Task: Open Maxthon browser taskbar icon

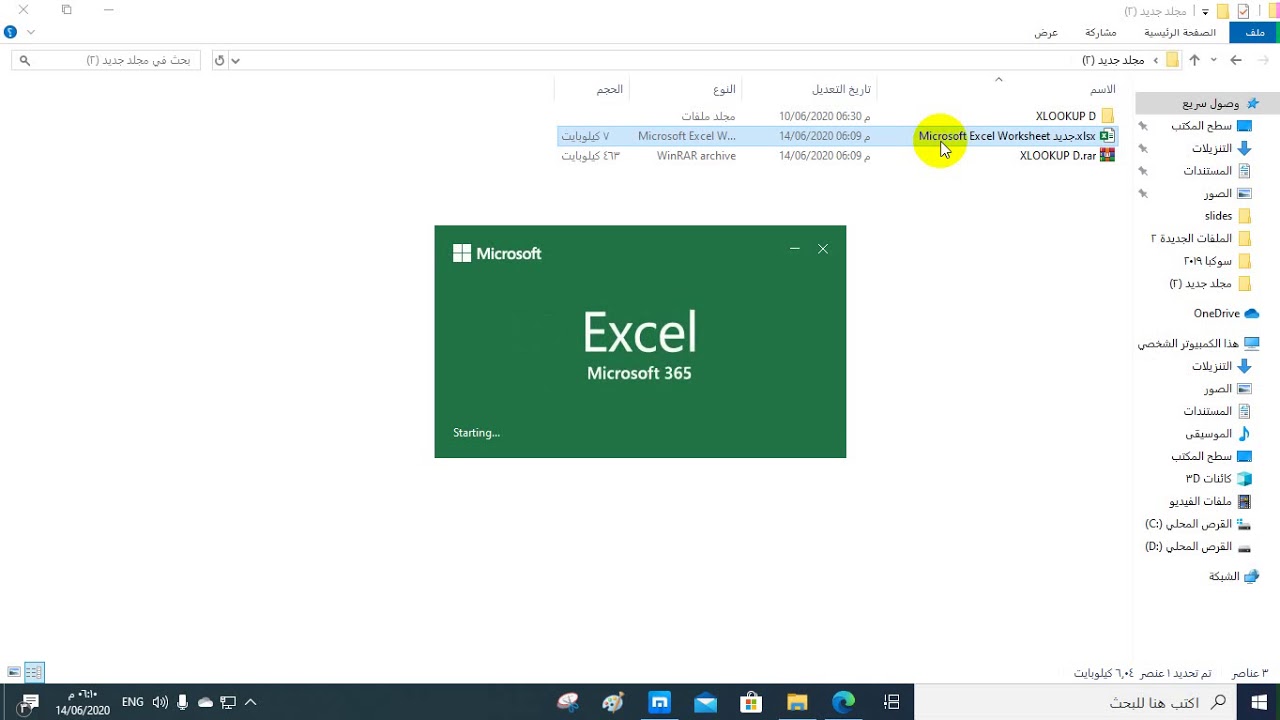Action: [660, 702]
